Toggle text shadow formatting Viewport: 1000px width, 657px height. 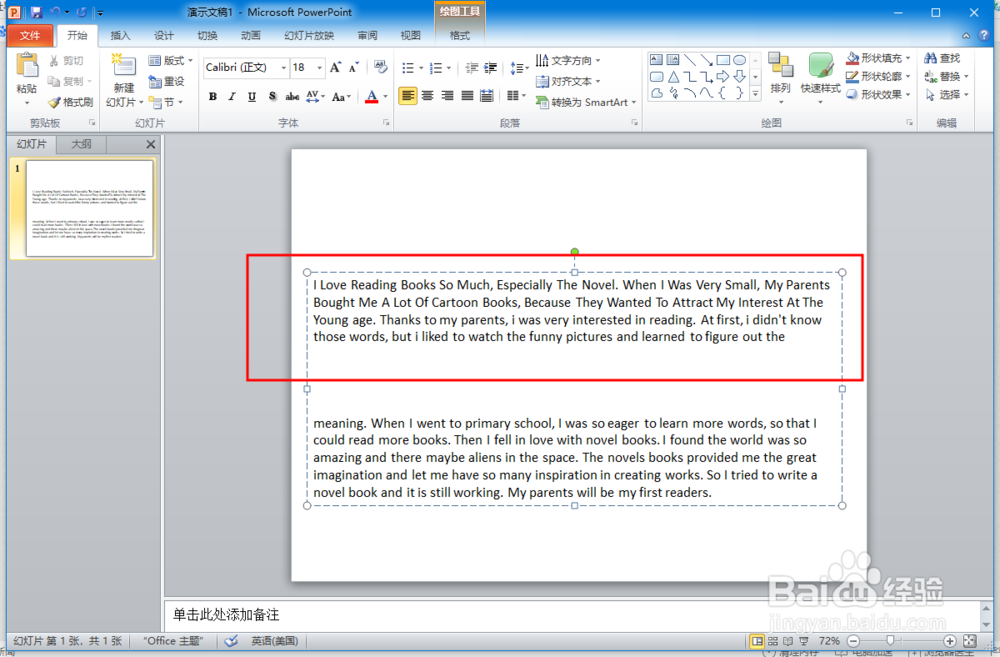click(272, 96)
